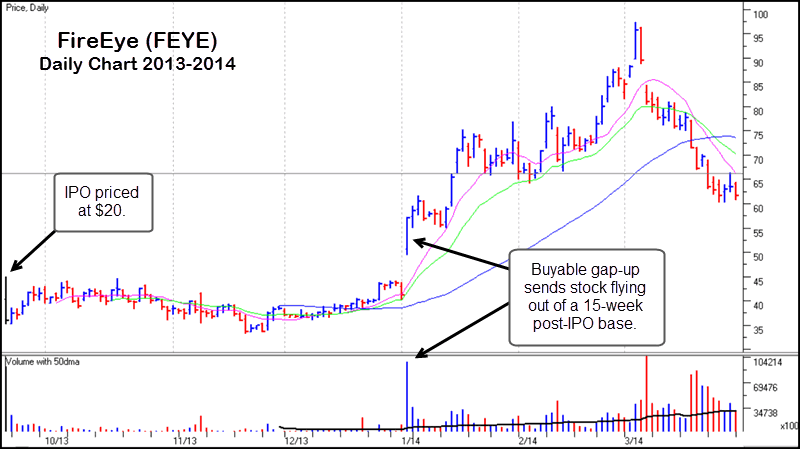The height and width of the screenshot is (449, 800).
Task: Click the Volume with 50dma label
Action: coord(45,359)
